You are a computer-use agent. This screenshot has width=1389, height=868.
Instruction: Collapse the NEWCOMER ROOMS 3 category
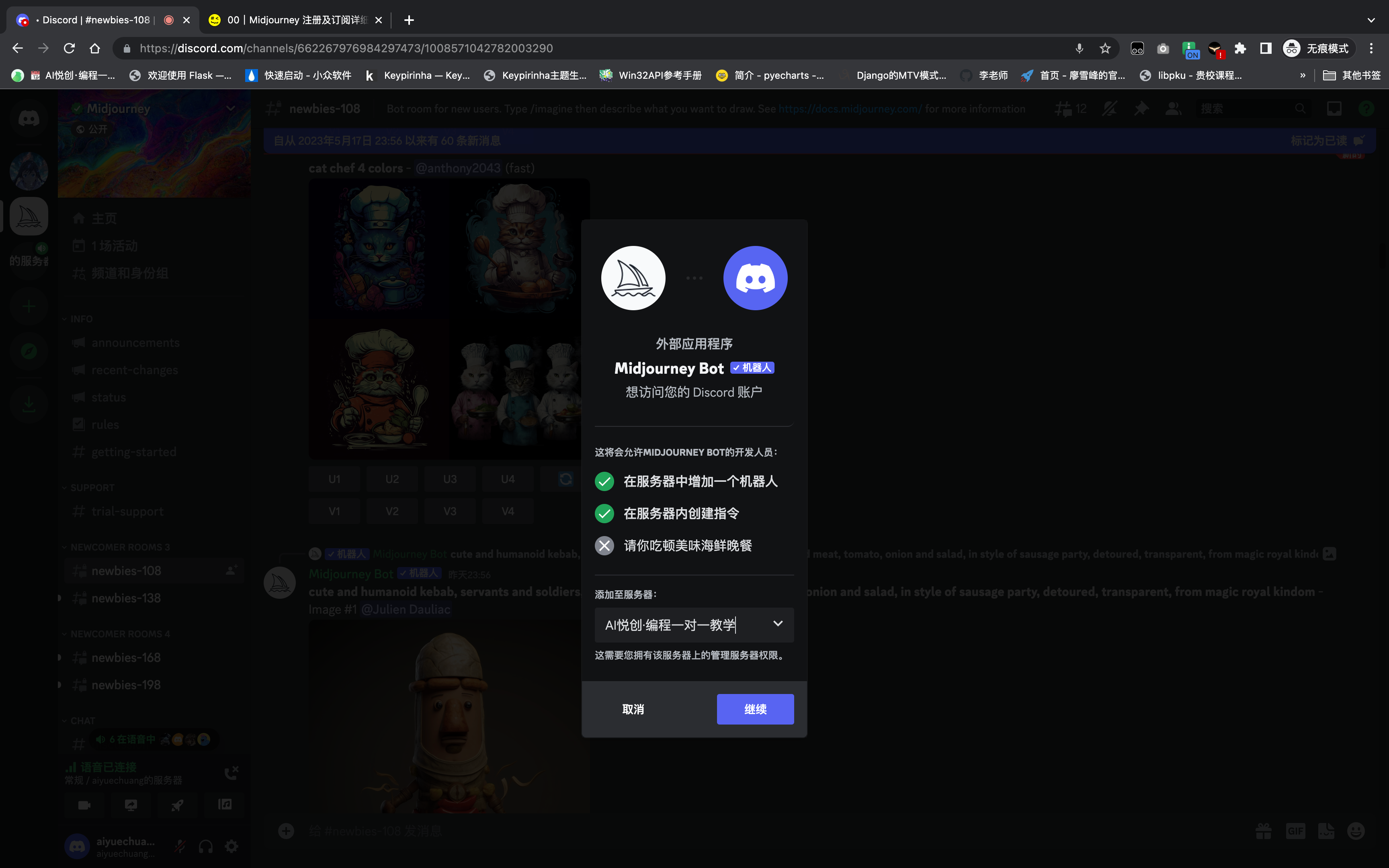pyautogui.click(x=116, y=547)
